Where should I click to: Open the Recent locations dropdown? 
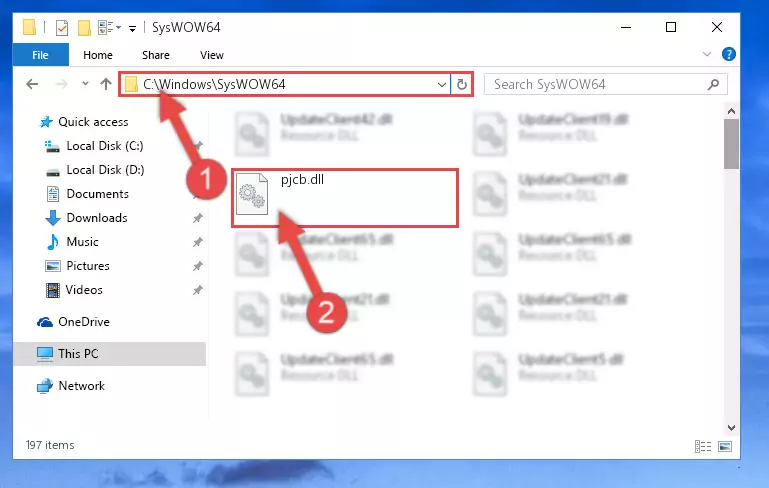85,84
